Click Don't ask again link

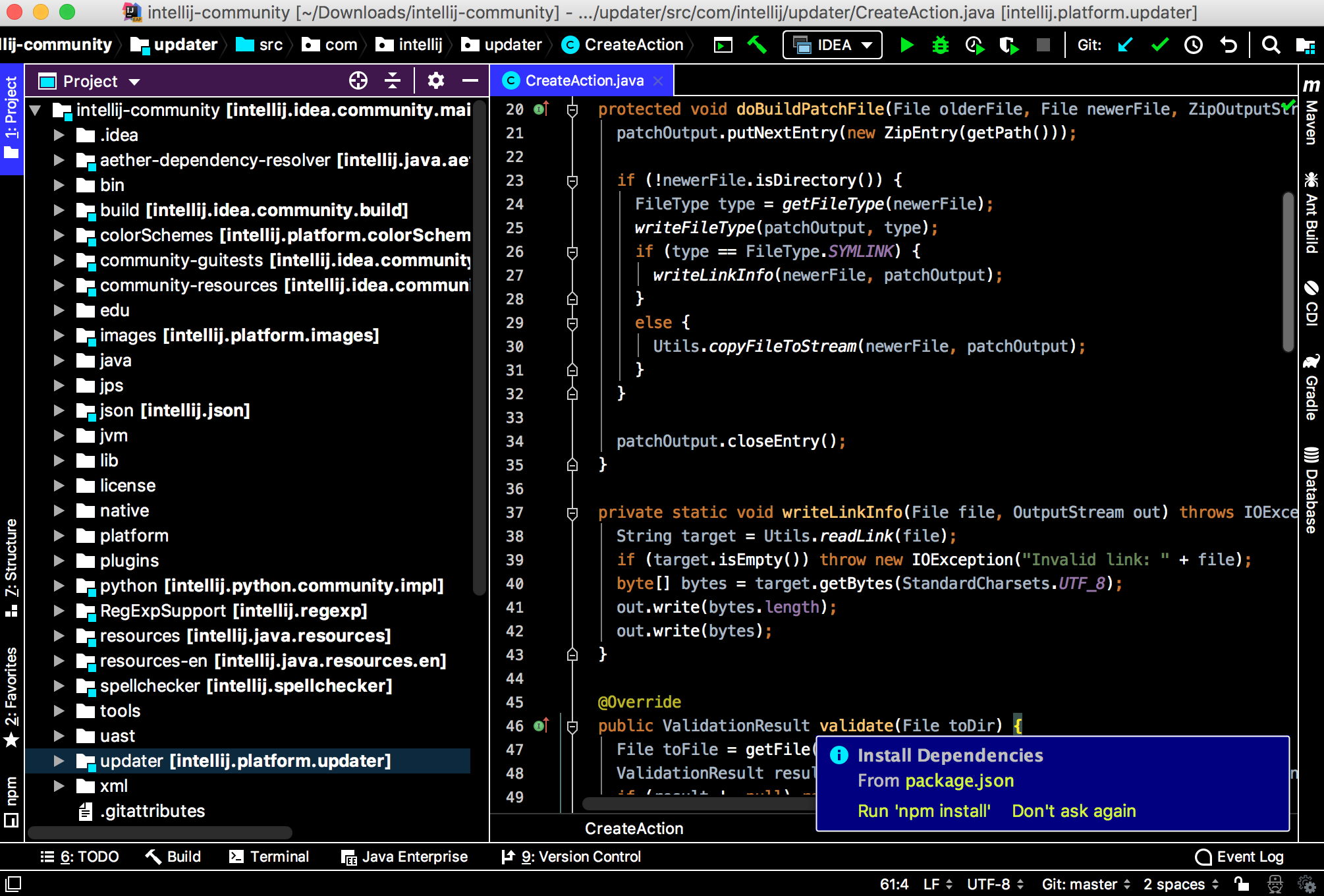click(x=1074, y=811)
